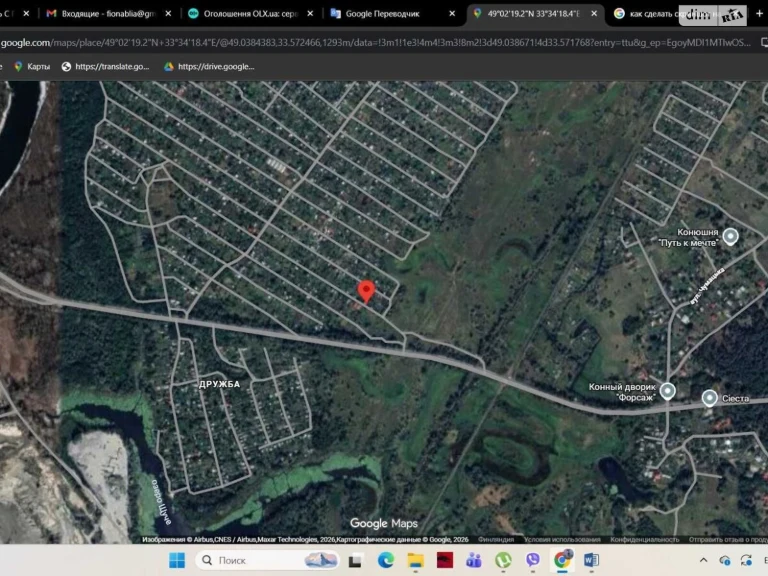Viewport: 768px width, 576px height.
Task: Close the OLX.ua tab
Action: [x=310, y=14]
